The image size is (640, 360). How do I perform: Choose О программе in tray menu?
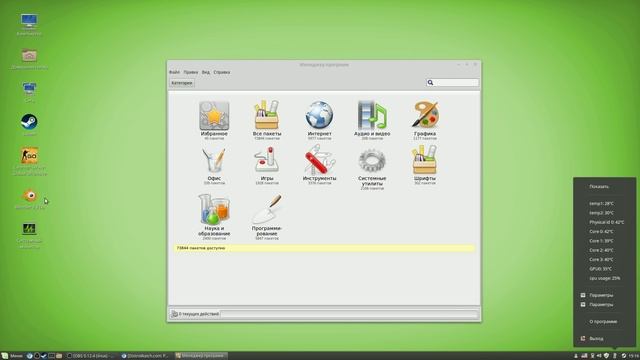604,322
